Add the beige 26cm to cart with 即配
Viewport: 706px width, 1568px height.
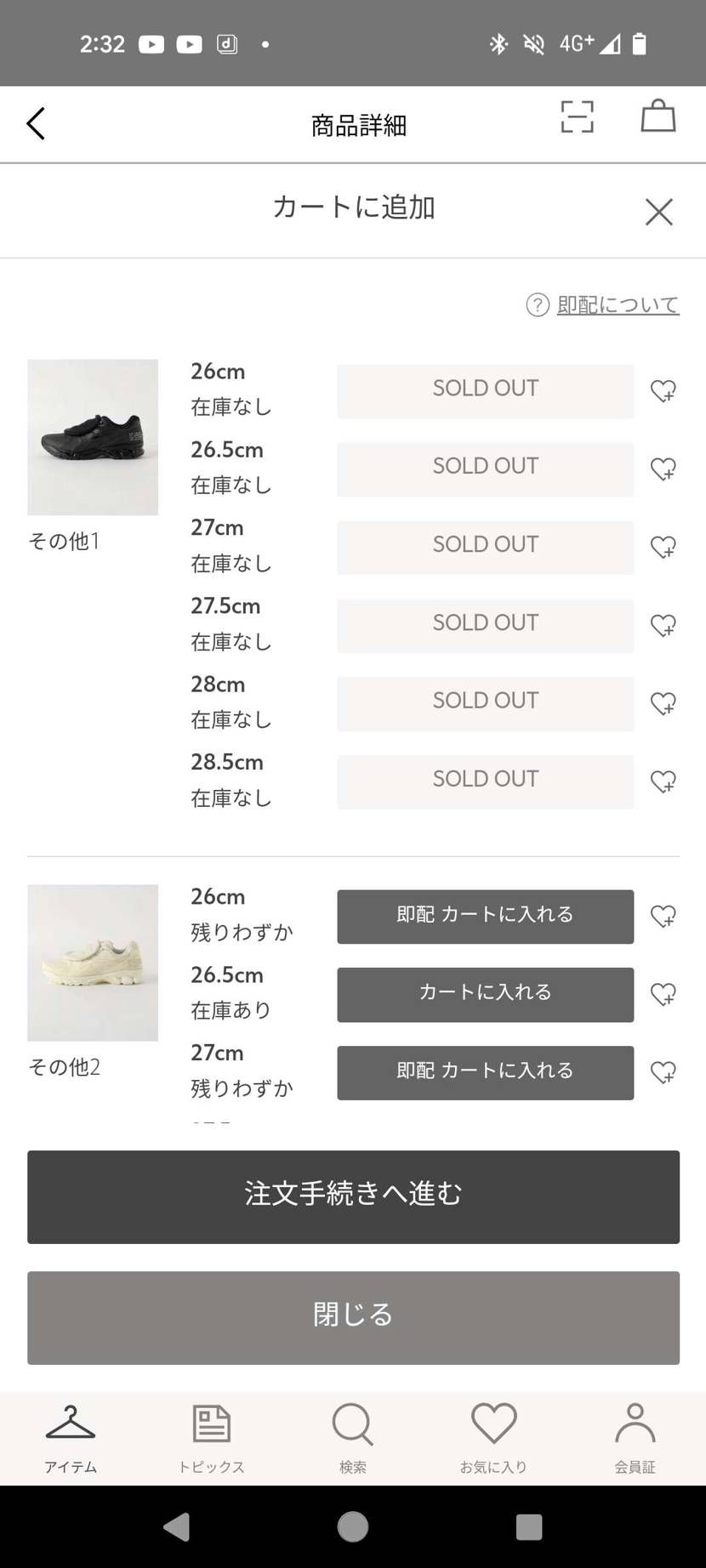[x=485, y=917]
